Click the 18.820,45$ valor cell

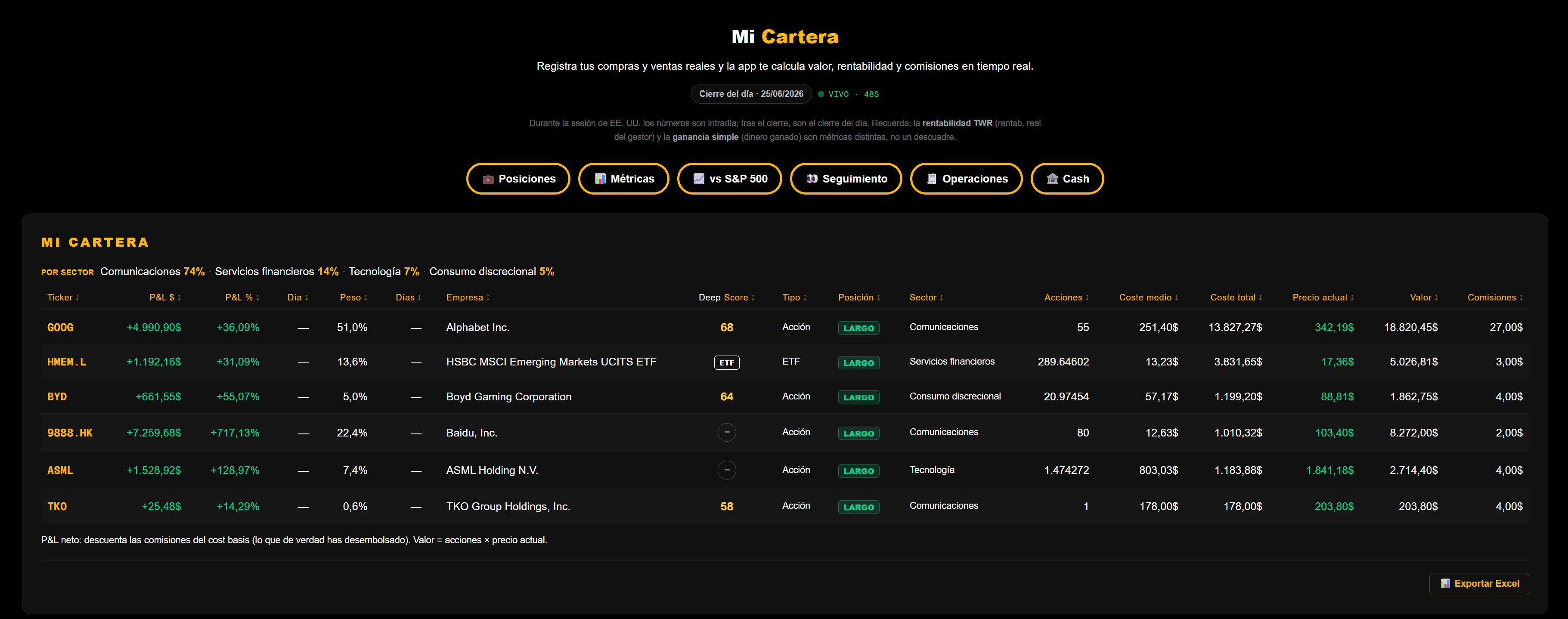pyautogui.click(x=1411, y=328)
